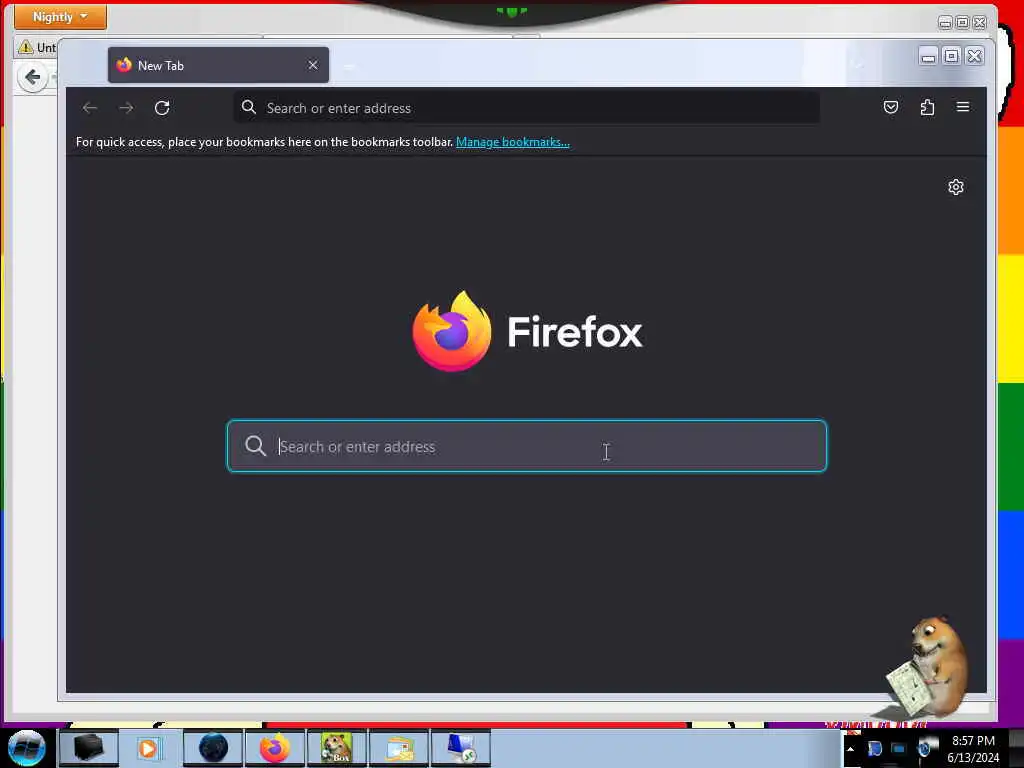Screen dimensions: 1024x768
Task: Open the Windows Start orb
Action: click(26, 748)
